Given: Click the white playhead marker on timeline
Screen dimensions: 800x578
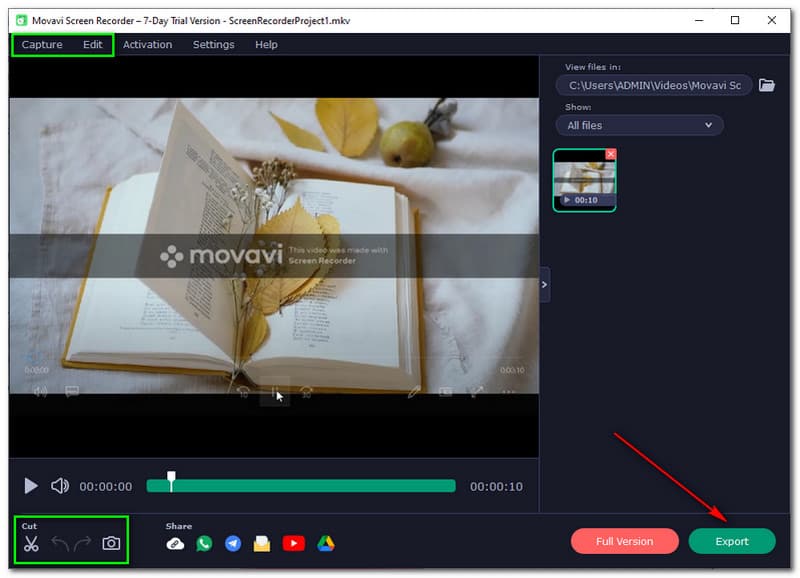Looking at the screenshot, I should [x=171, y=481].
